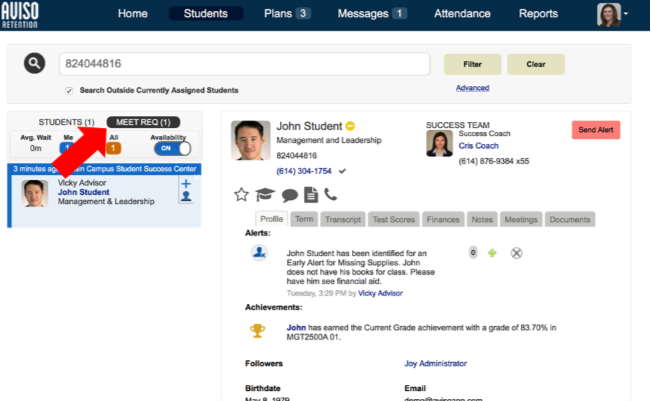Click the gold trophy achievement icon
Viewport: 651px width, 401px height.
point(257,331)
